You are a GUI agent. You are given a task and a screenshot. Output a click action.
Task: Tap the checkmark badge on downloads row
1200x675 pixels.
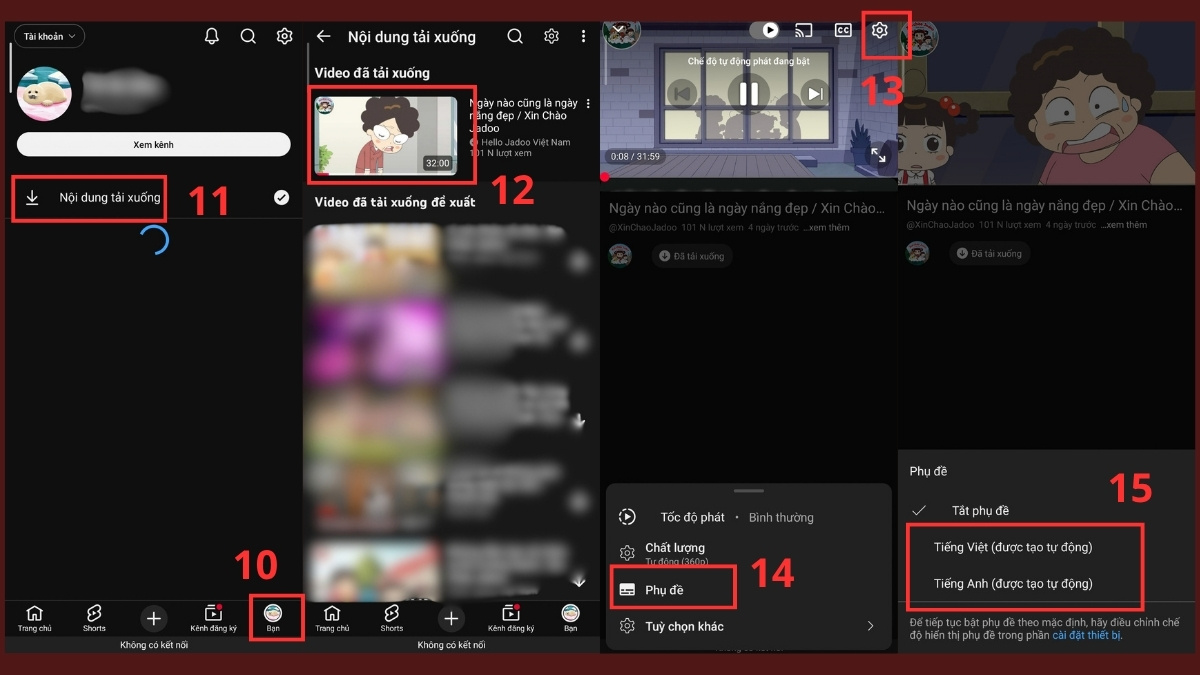point(281,198)
